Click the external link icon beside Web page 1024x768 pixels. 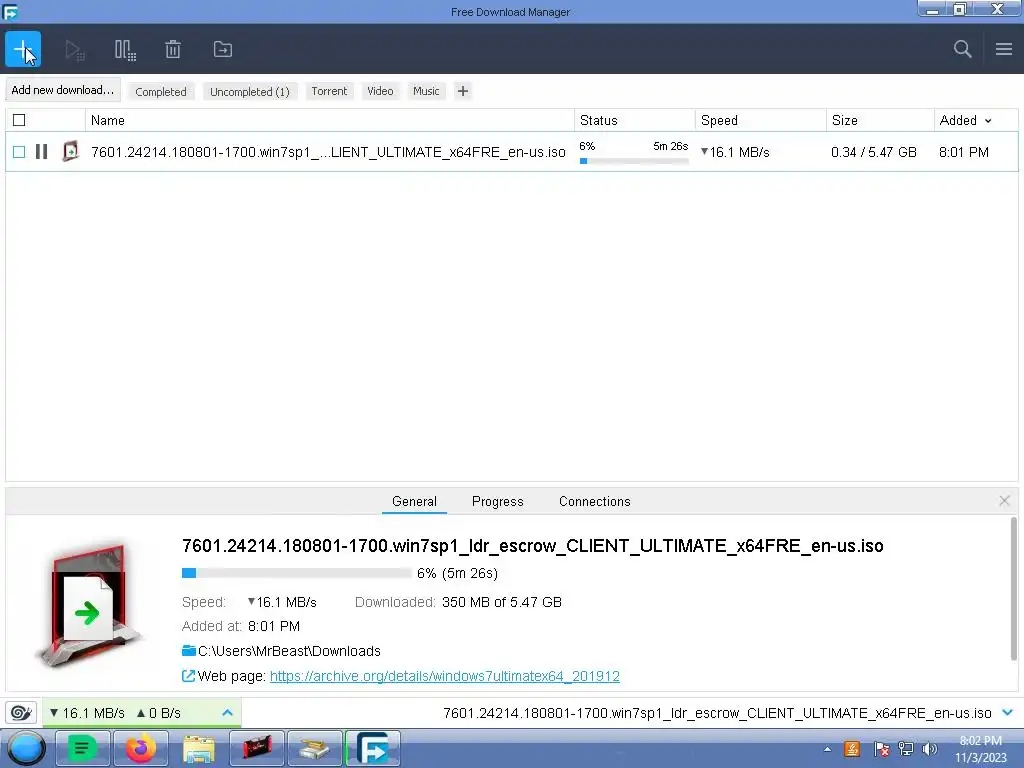[x=188, y=676]
